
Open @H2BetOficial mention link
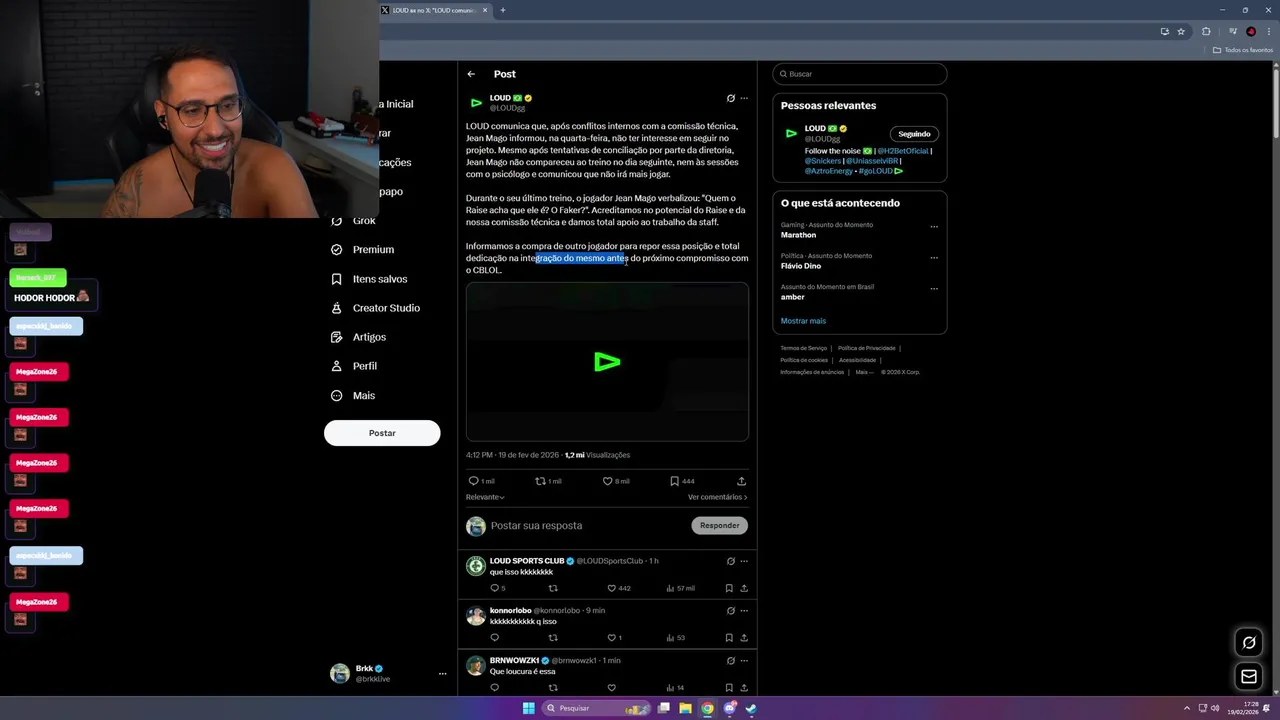pos(903,151)
